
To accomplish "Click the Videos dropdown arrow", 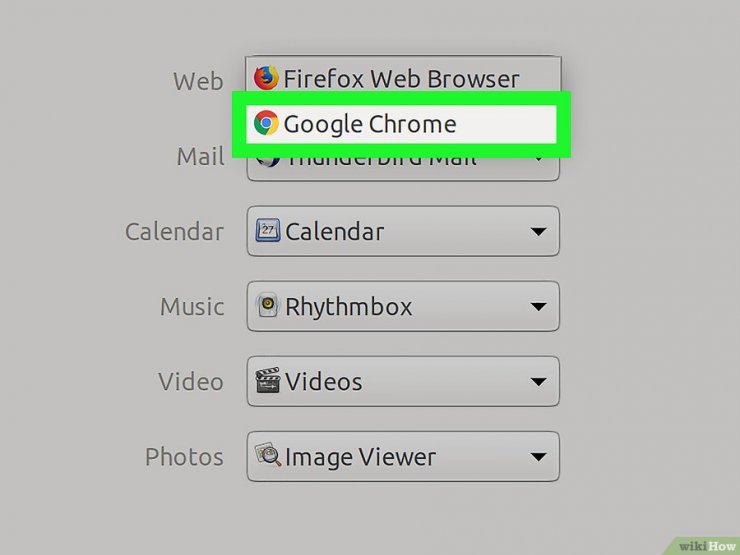I will click(538, 382).
